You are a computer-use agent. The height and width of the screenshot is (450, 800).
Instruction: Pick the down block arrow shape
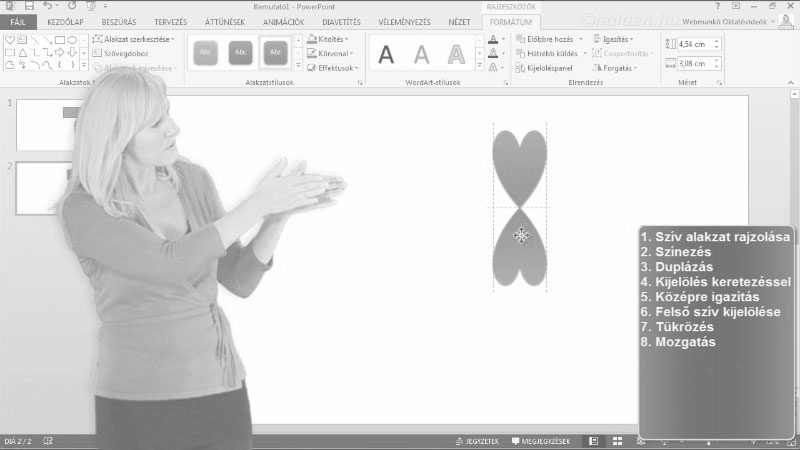72,53
